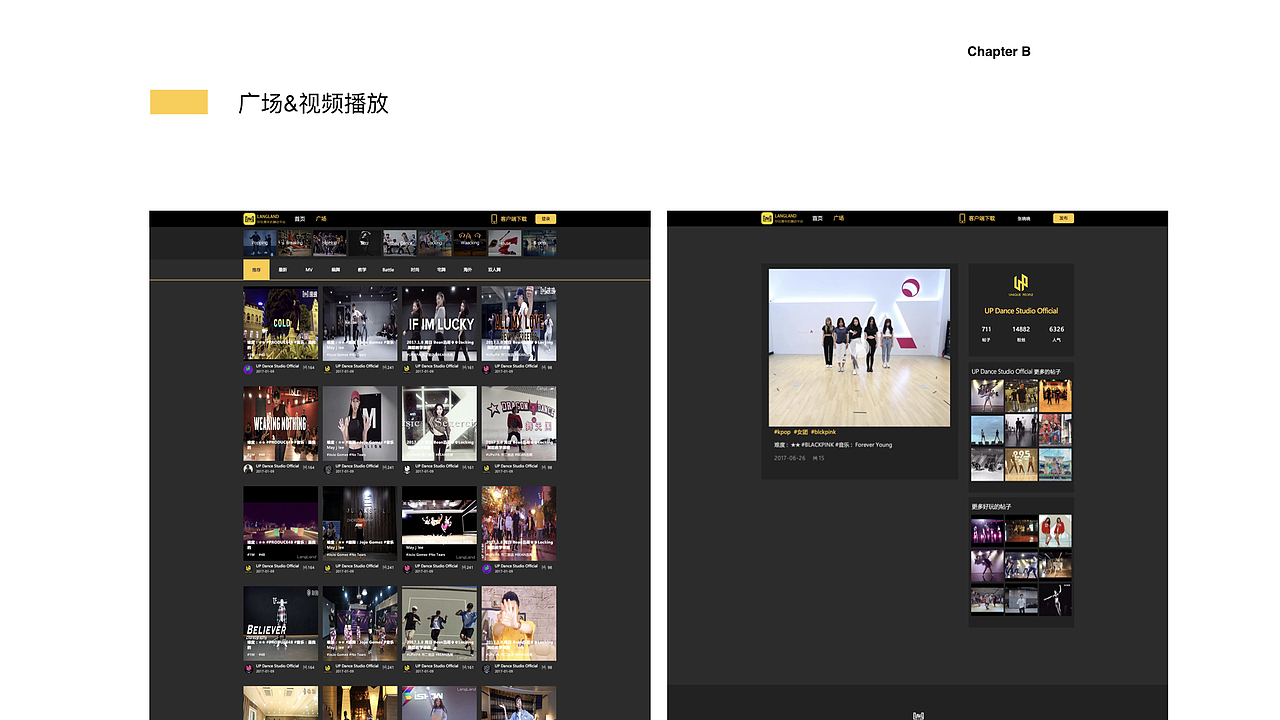Screen dimensions: 1280x720
Task: Open 首页 in the plaza page navbar
Action: coord(299,218)
